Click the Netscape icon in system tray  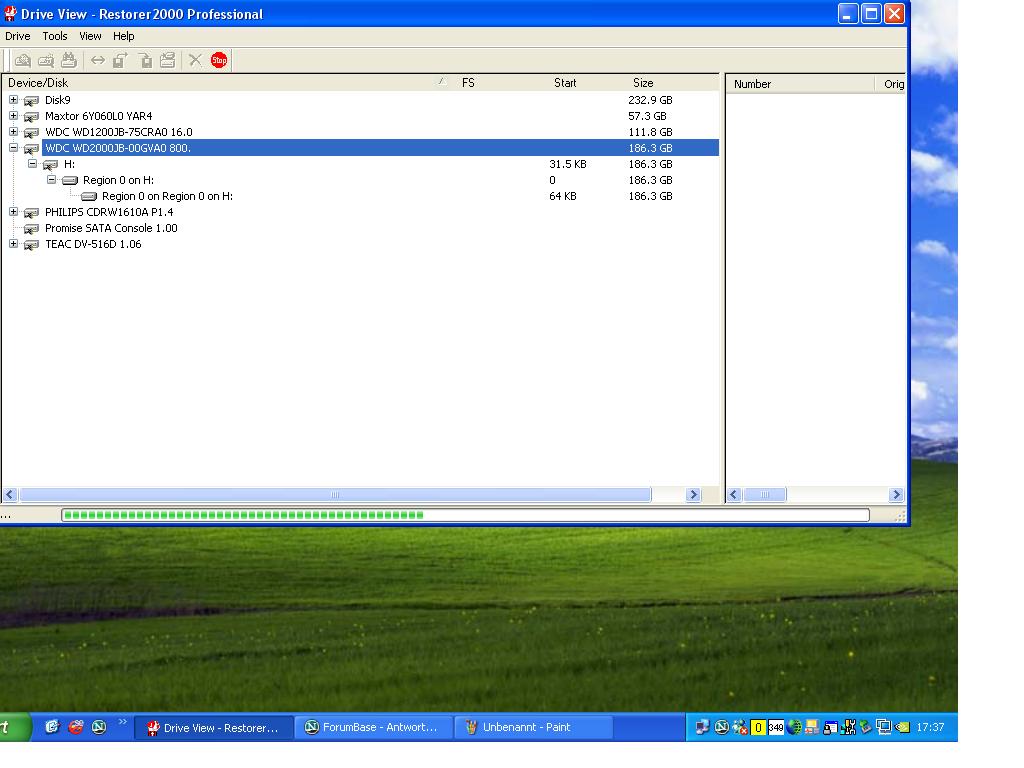722,727
